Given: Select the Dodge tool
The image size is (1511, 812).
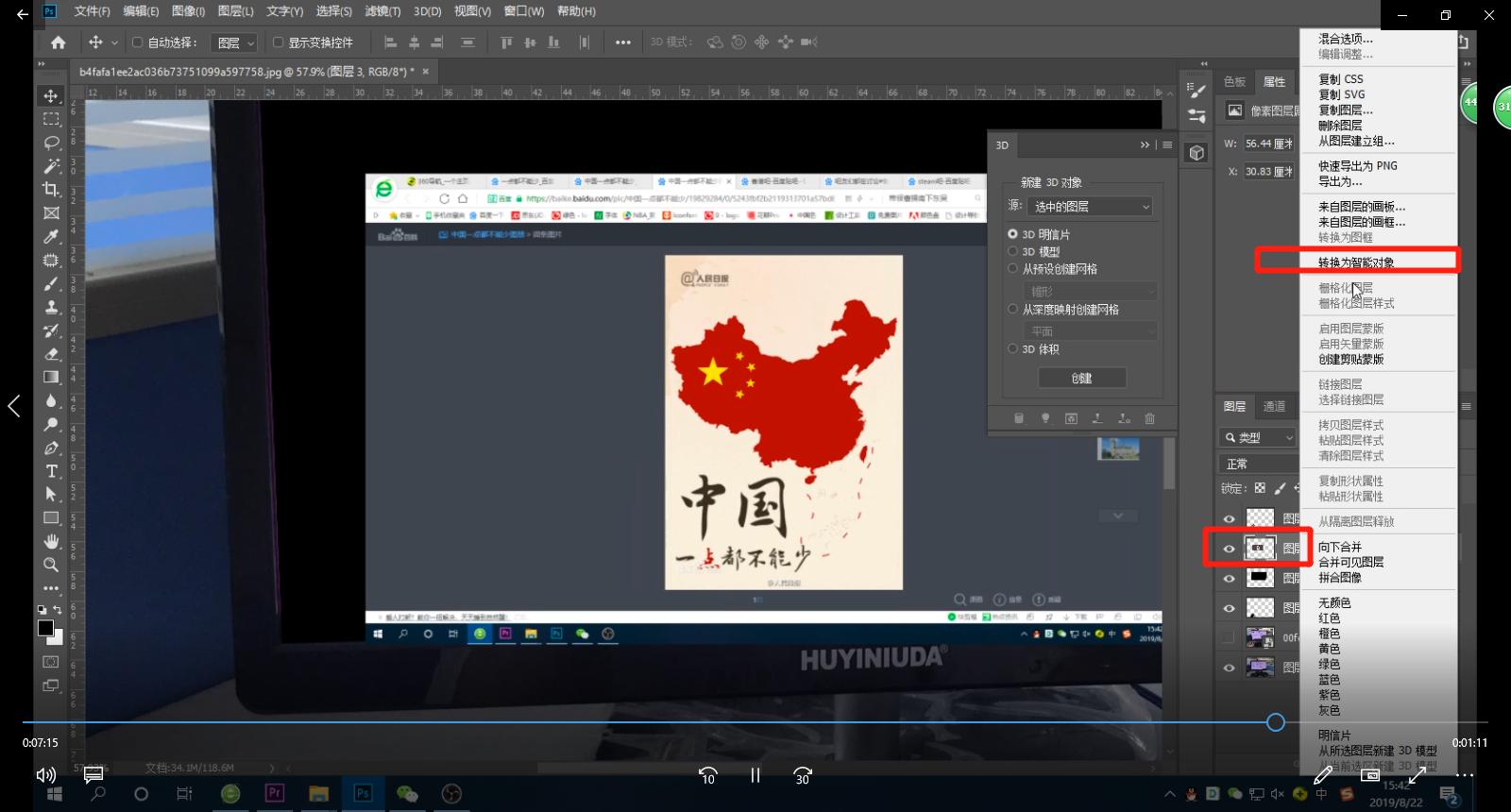Looking at the screenshot, I should tap(51, 424).
